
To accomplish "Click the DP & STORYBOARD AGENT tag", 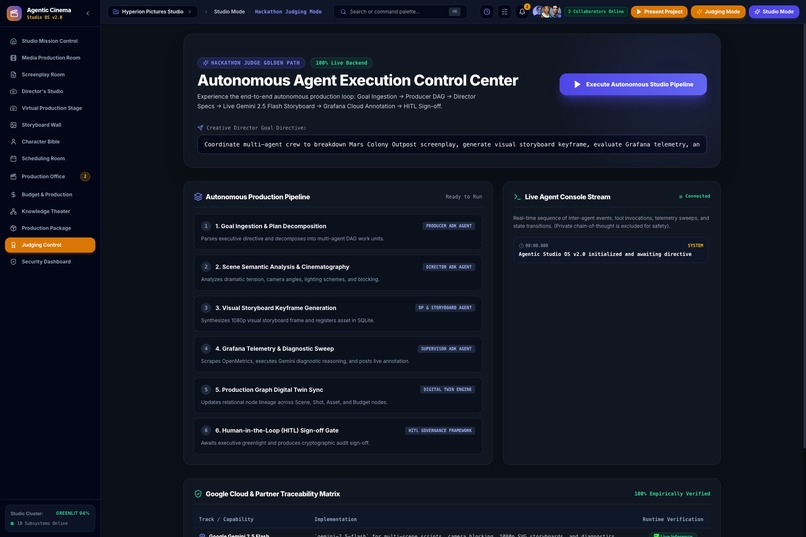I will (x=445, y=307).
